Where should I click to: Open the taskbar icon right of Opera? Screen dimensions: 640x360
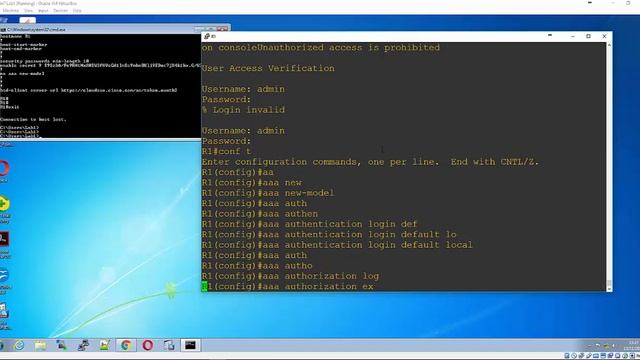point(169,345)
